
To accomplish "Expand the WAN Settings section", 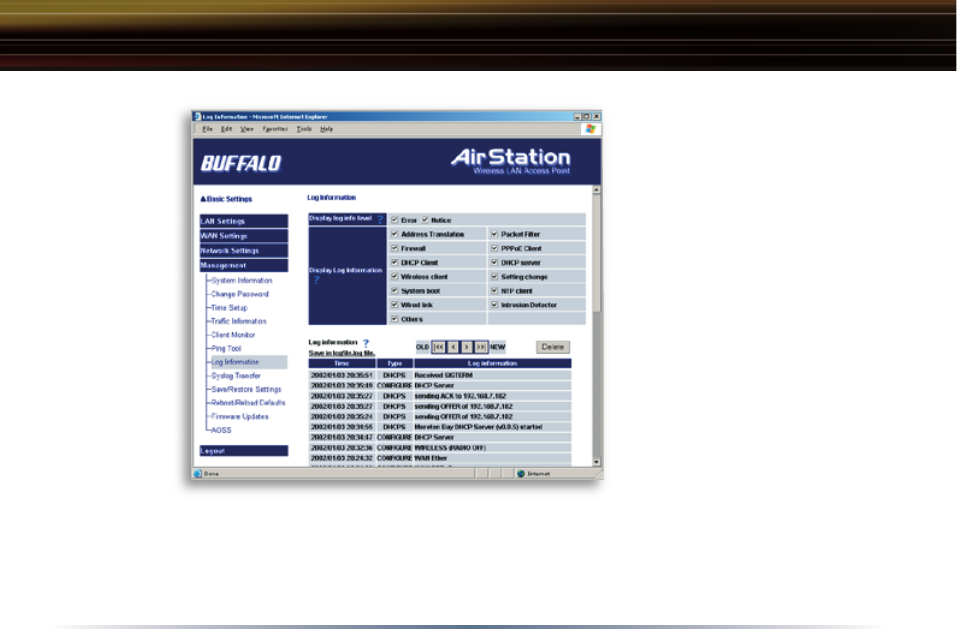I will 244,235.
